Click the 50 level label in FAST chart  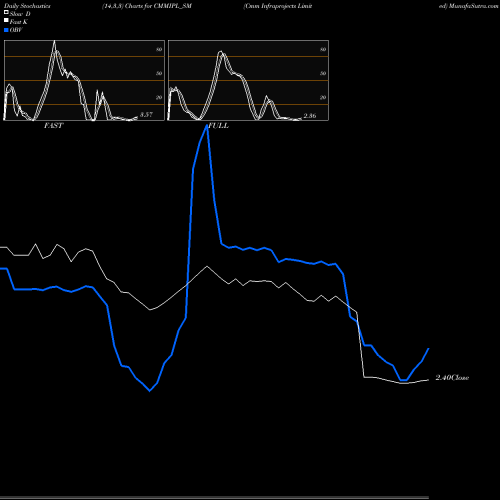point(159,73)
